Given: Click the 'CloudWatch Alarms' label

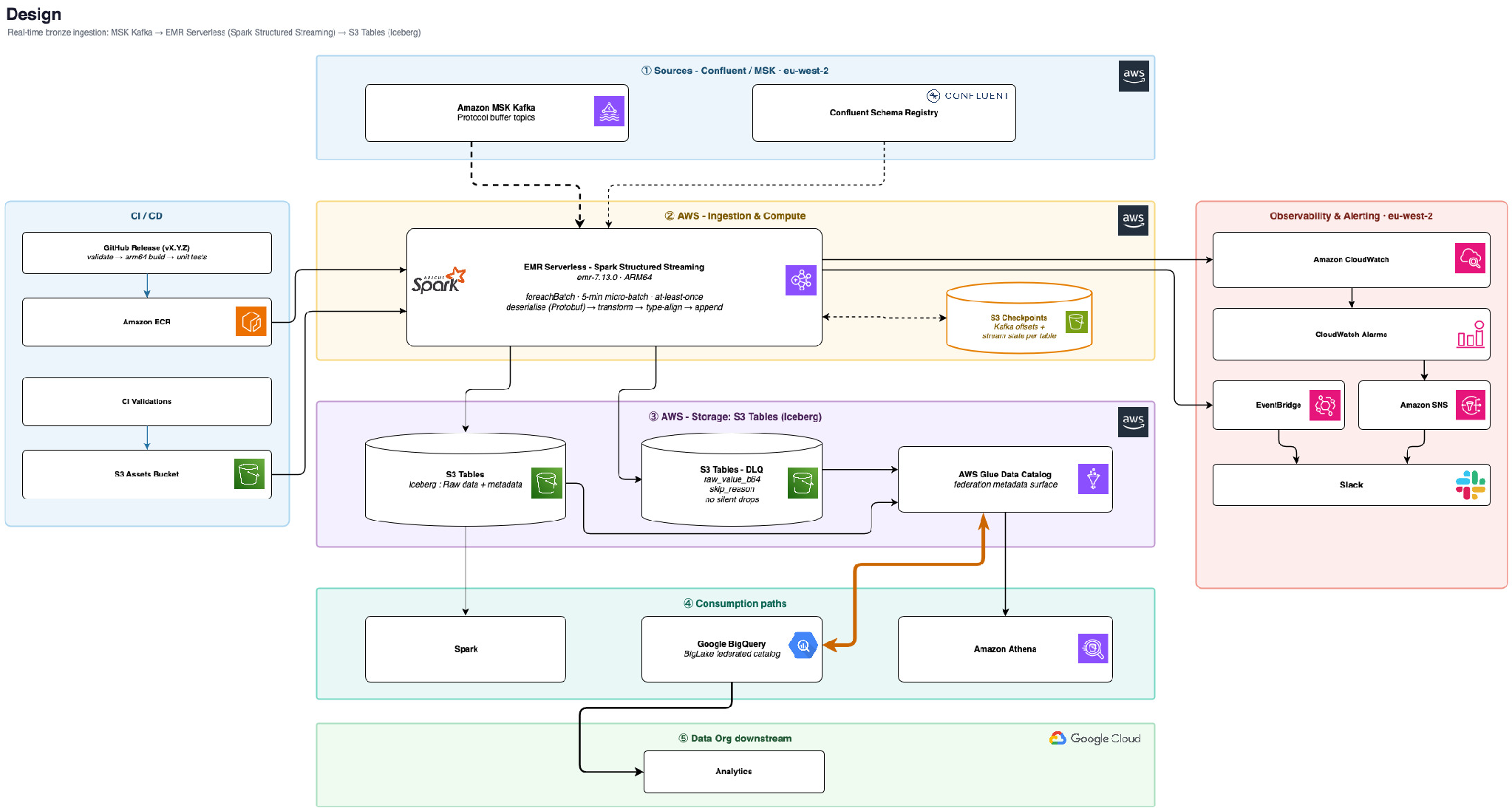Looking at the screenshot, I should point(1351,335).
